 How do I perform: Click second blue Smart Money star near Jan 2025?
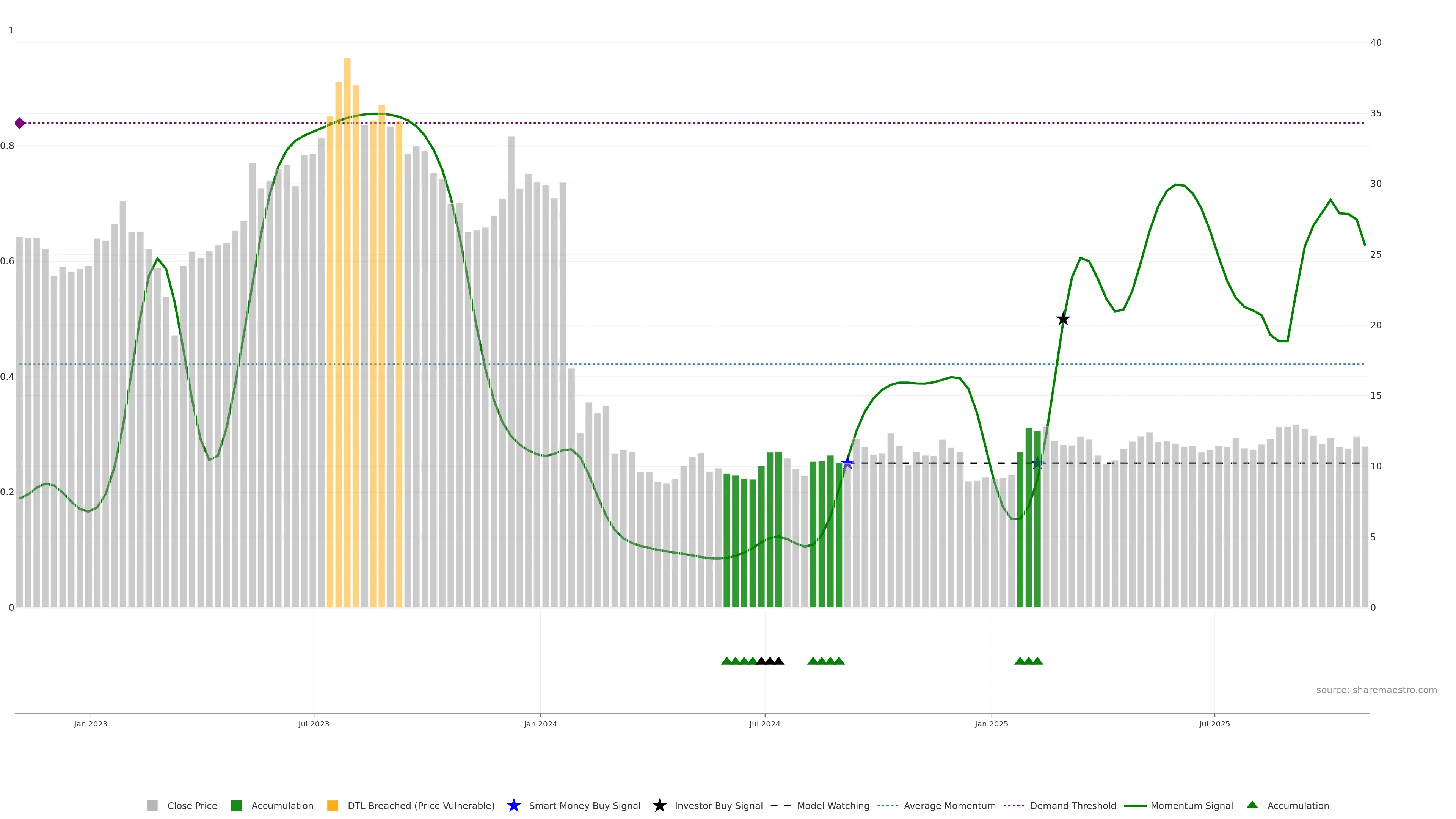point(1038,463)
